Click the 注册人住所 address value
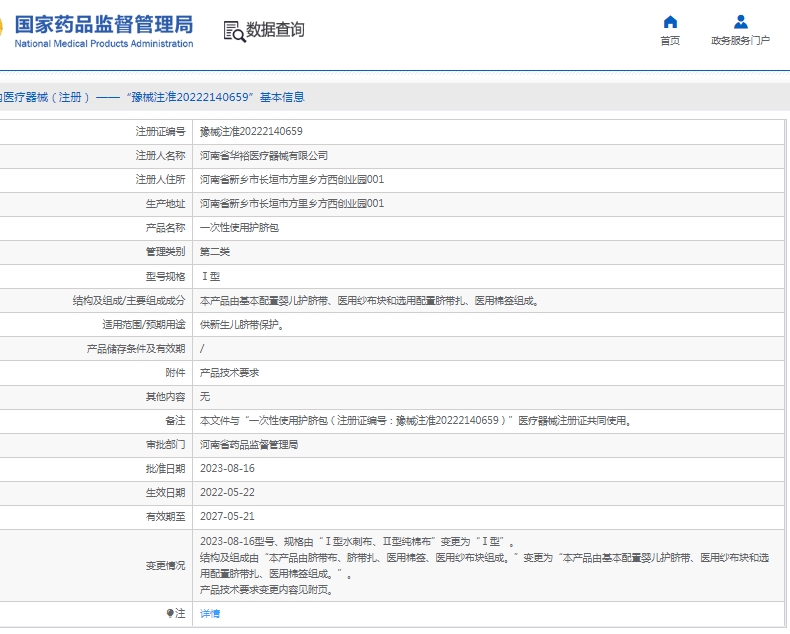 tap(292, 179)
